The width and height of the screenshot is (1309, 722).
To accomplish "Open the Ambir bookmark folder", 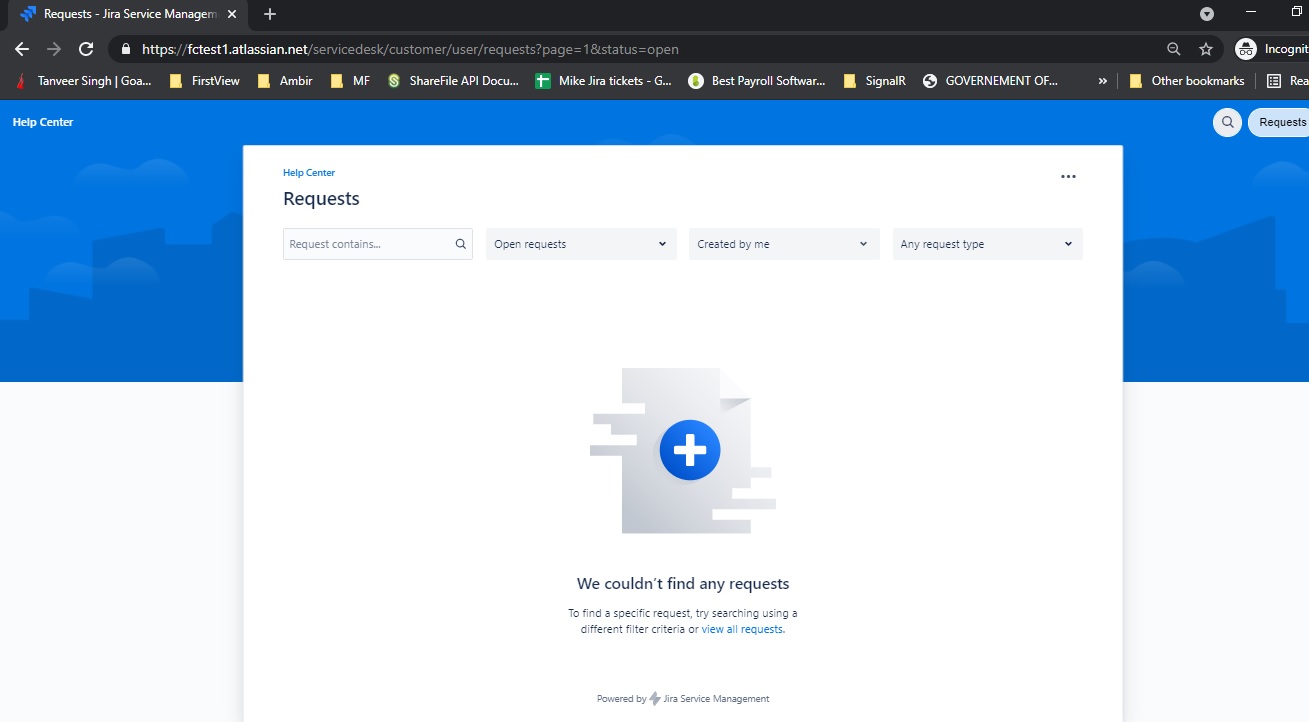I will point(285,81).
